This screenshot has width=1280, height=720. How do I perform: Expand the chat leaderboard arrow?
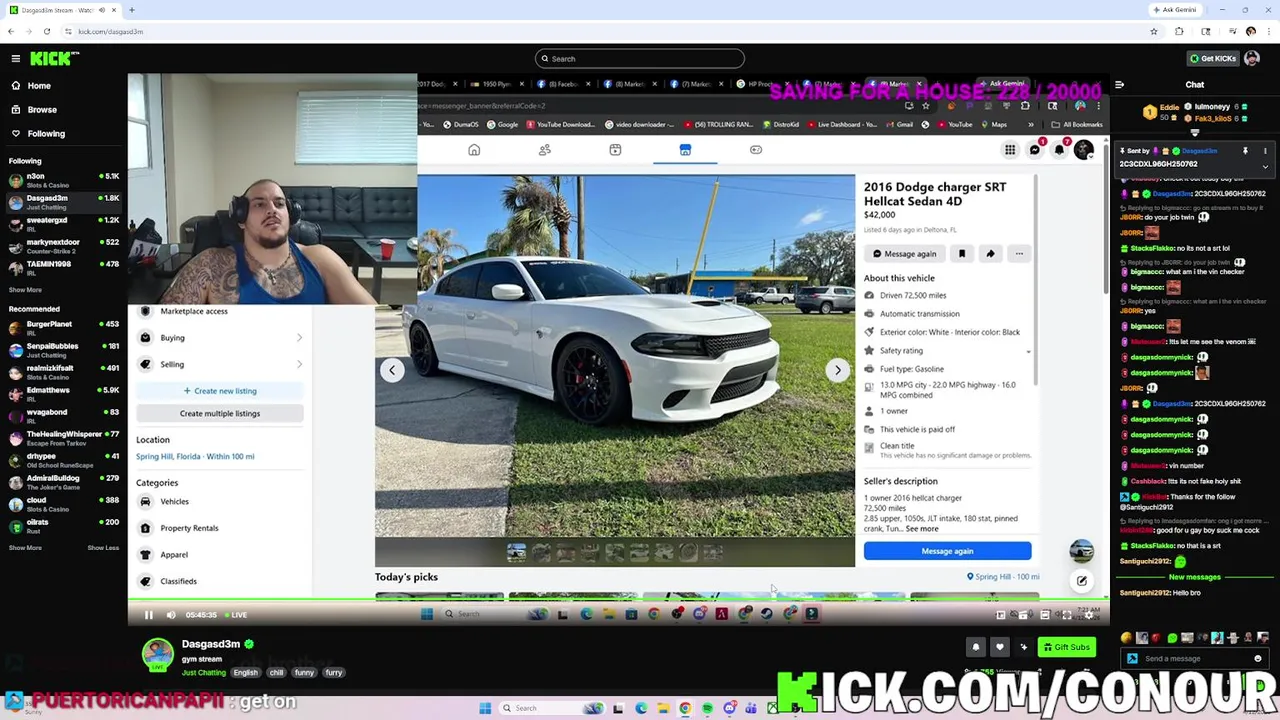tap(1194, 132)
